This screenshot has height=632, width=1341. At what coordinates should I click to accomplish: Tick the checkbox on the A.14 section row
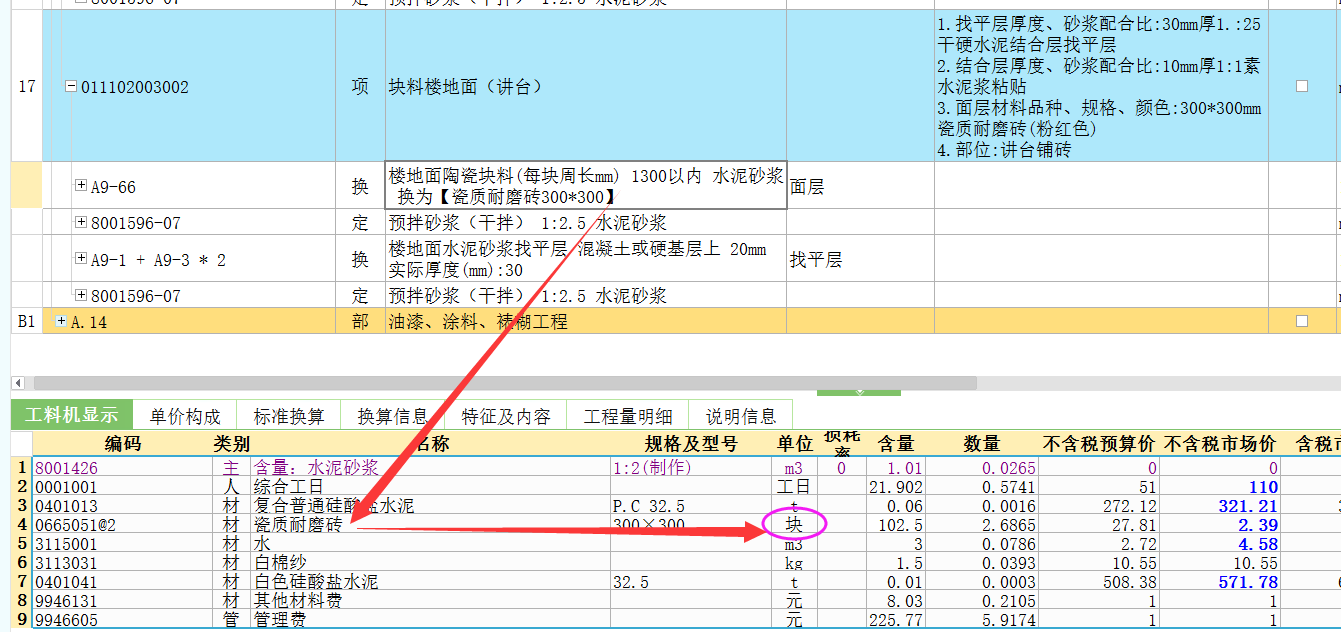1301,321
